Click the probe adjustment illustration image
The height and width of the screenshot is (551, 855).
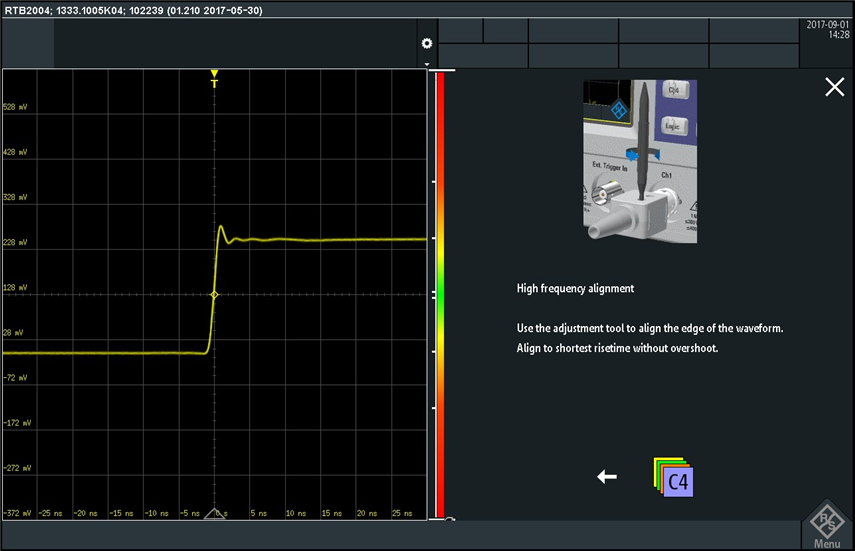point(640,162)
